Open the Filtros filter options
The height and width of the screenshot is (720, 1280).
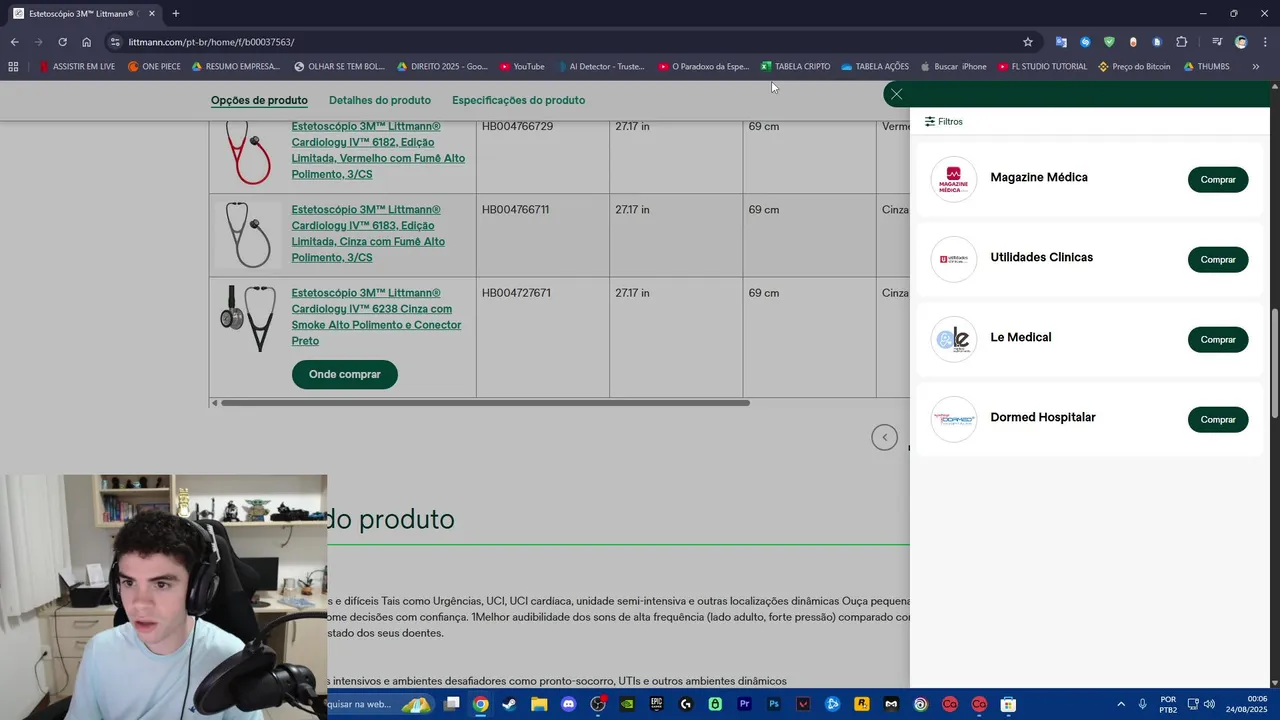pos(943,121)
